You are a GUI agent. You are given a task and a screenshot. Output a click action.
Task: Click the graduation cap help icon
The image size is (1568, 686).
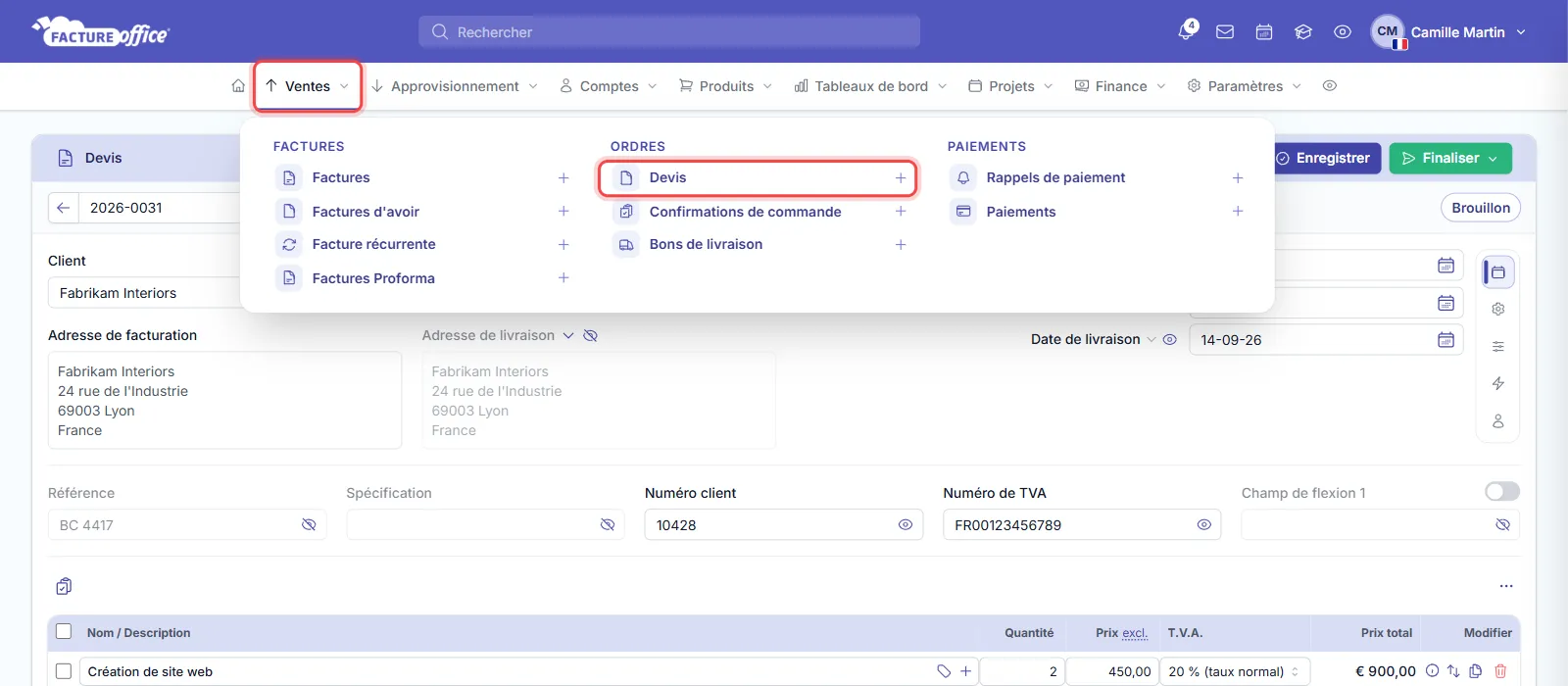(x=1303, y=32)
